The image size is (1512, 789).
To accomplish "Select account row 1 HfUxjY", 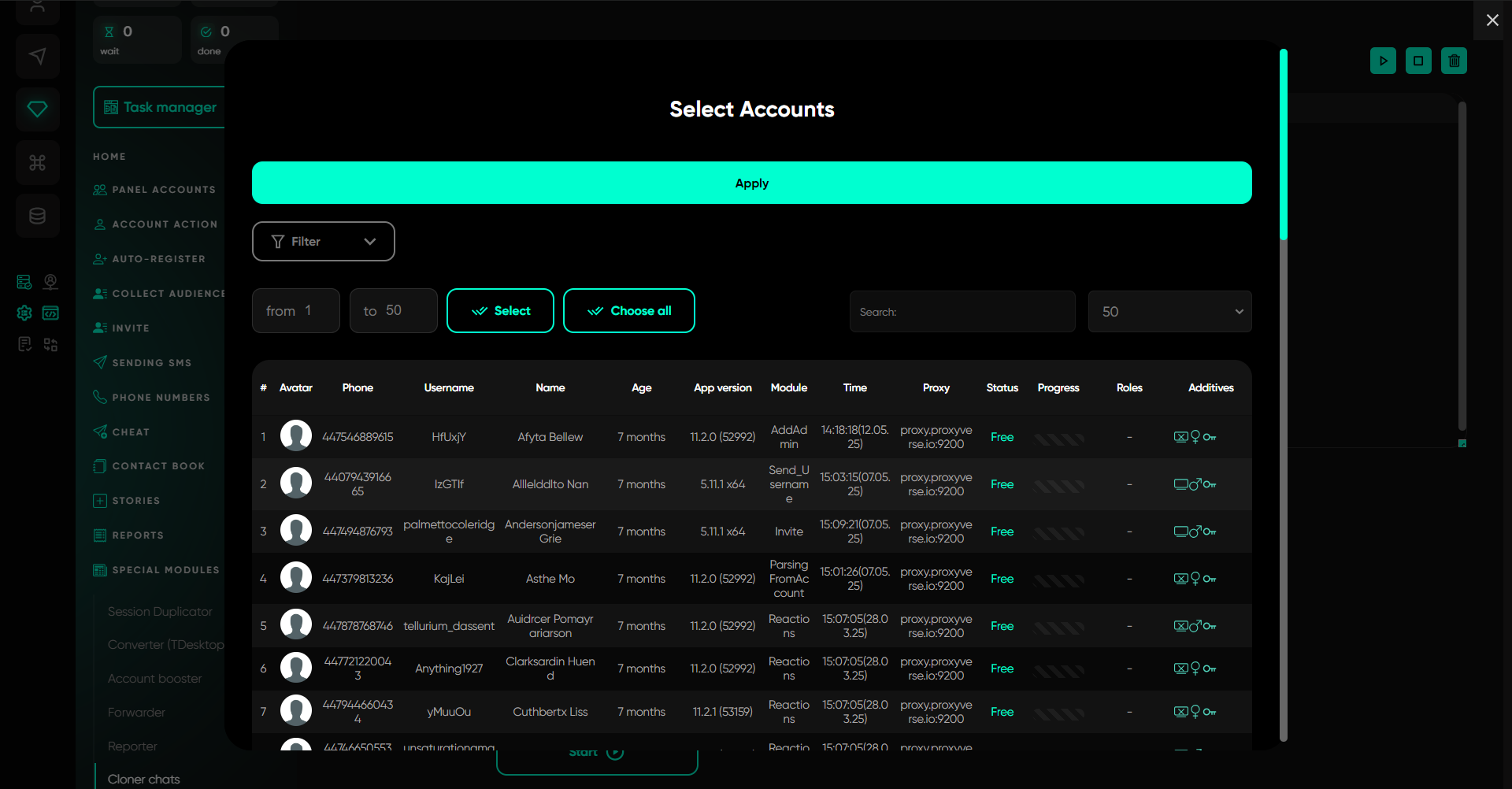I will (449, 437).
